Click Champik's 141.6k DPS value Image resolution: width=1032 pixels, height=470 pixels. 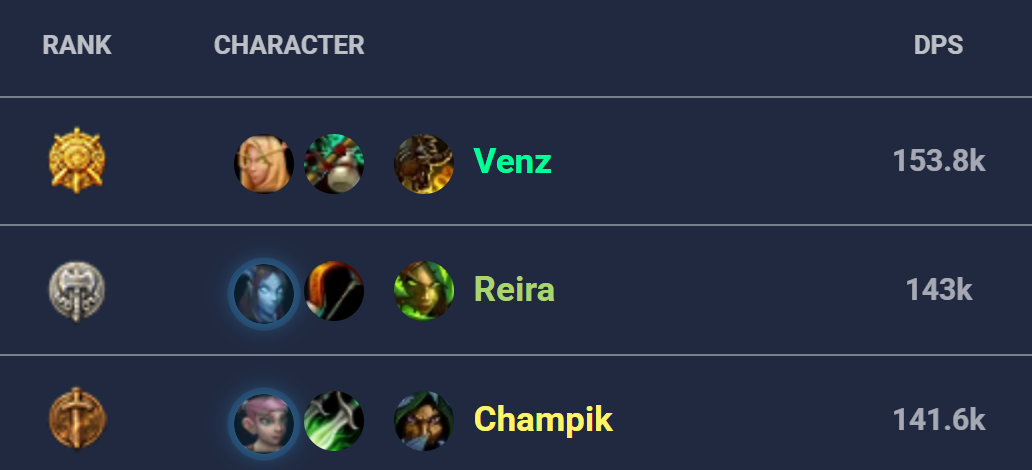tap(939, 420)
